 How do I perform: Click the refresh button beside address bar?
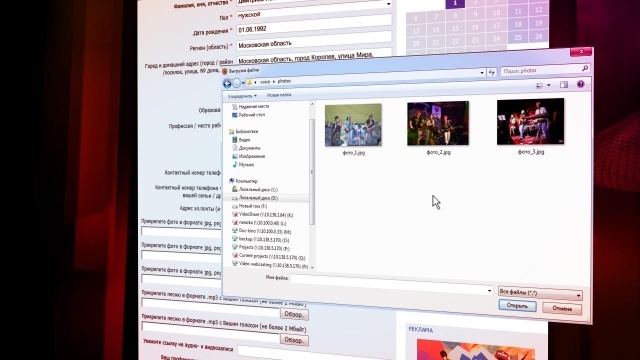pos(492,72)
